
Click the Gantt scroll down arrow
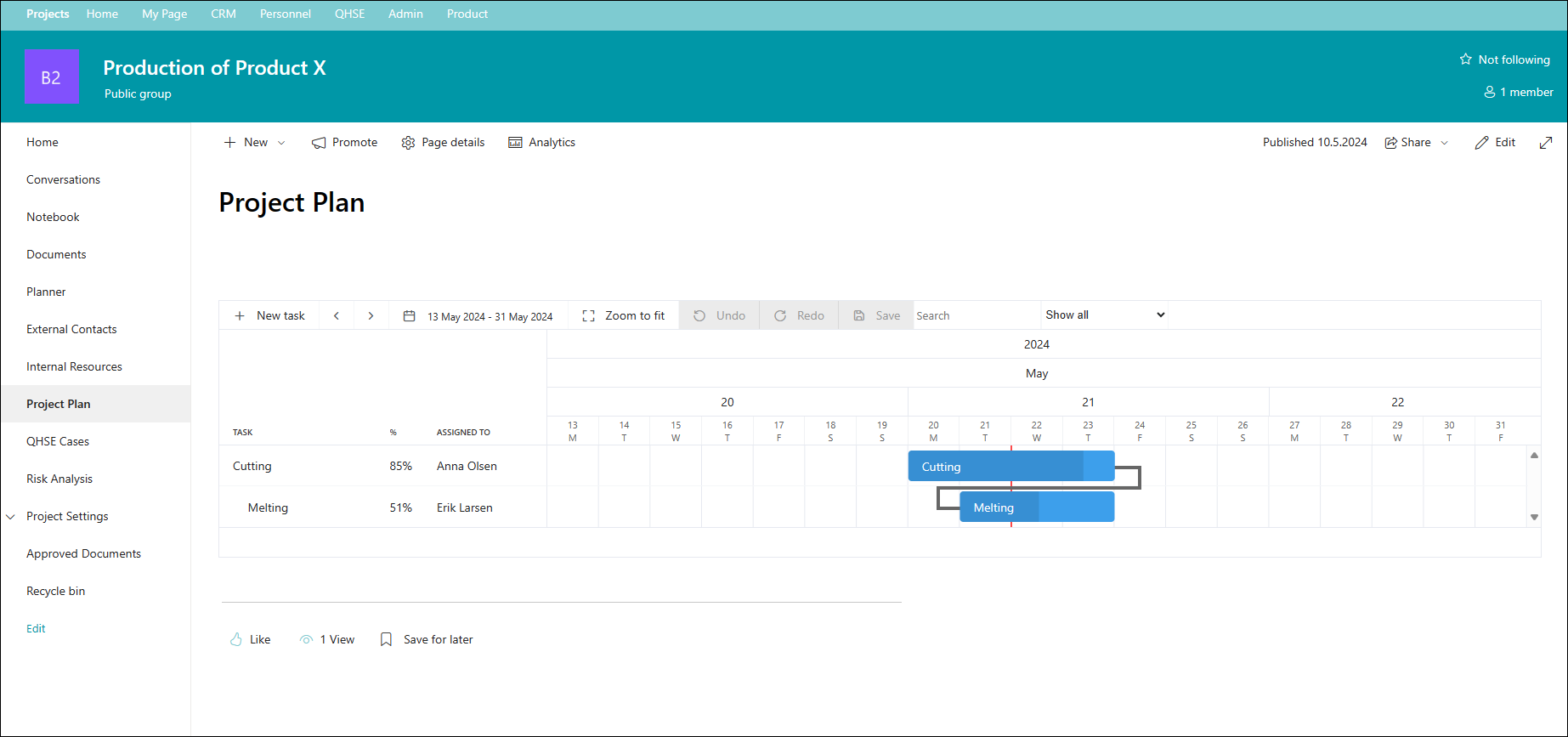coord(1534,517)
